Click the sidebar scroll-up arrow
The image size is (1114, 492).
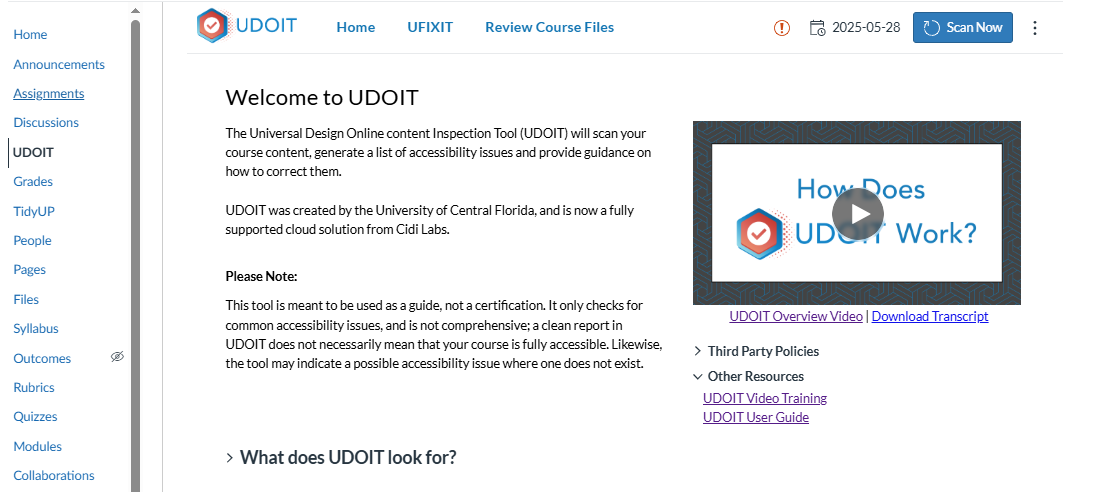click(135, 11)
